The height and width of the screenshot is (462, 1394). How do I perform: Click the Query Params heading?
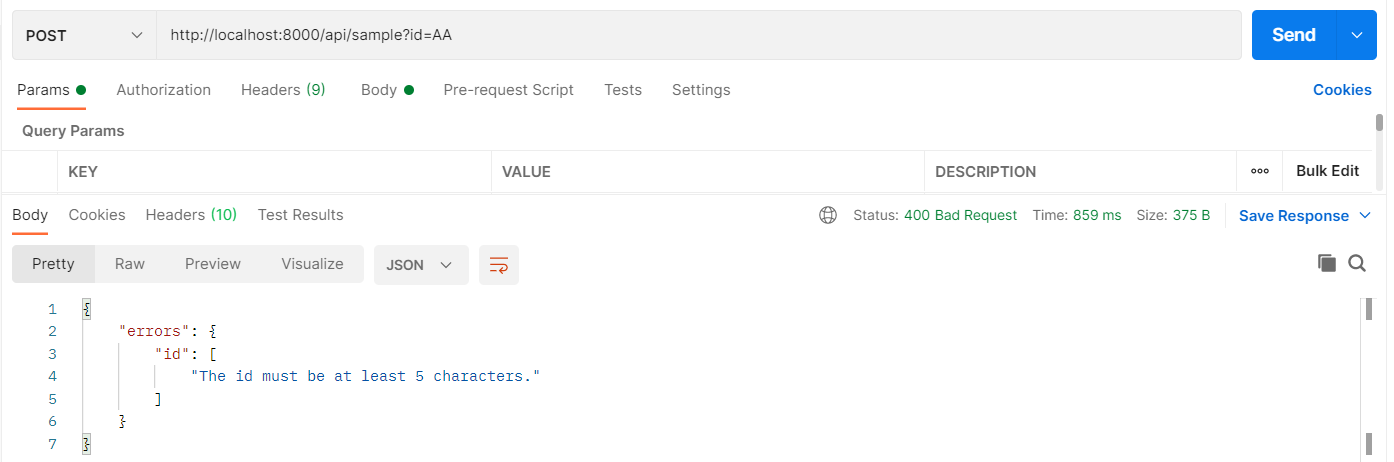click(x=73, y=131)
